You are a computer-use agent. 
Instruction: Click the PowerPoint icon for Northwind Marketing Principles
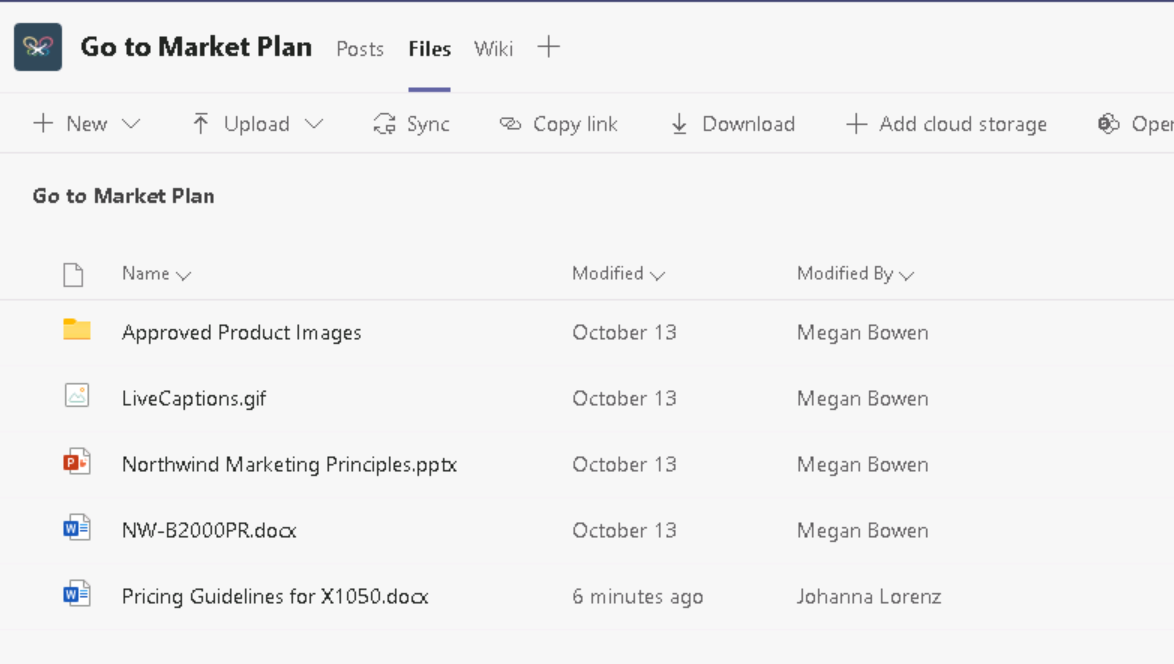click(77, 462)
